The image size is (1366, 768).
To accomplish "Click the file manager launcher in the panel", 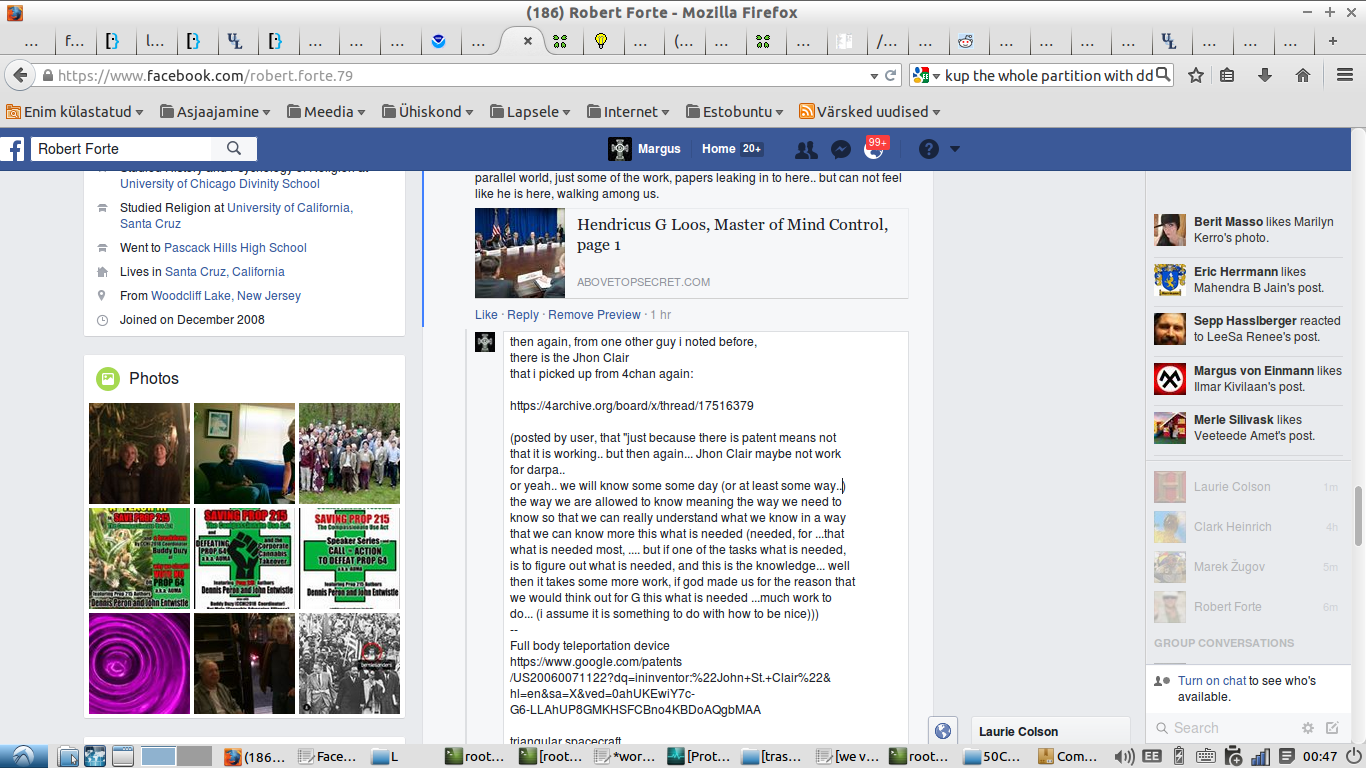I will pyautogui.click(x=67, y=757).
